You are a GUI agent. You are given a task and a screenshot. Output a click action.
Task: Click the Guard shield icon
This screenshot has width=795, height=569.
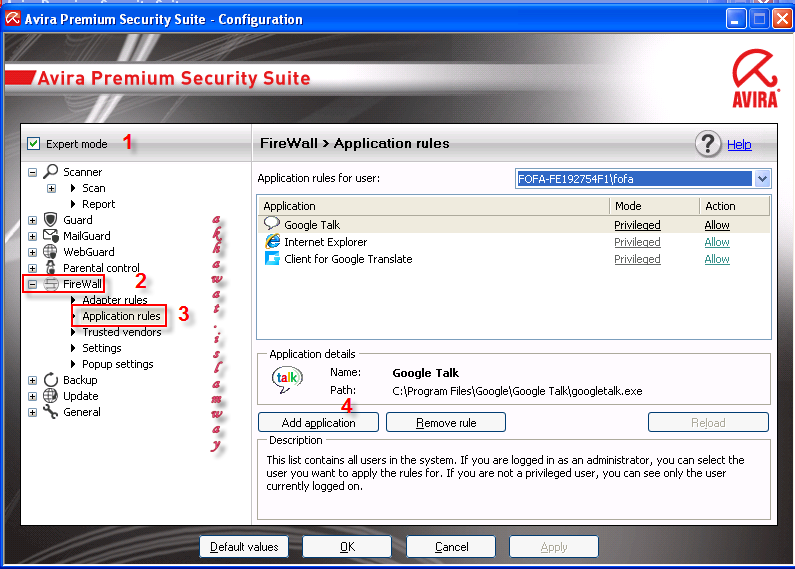[x=51, y=220]
